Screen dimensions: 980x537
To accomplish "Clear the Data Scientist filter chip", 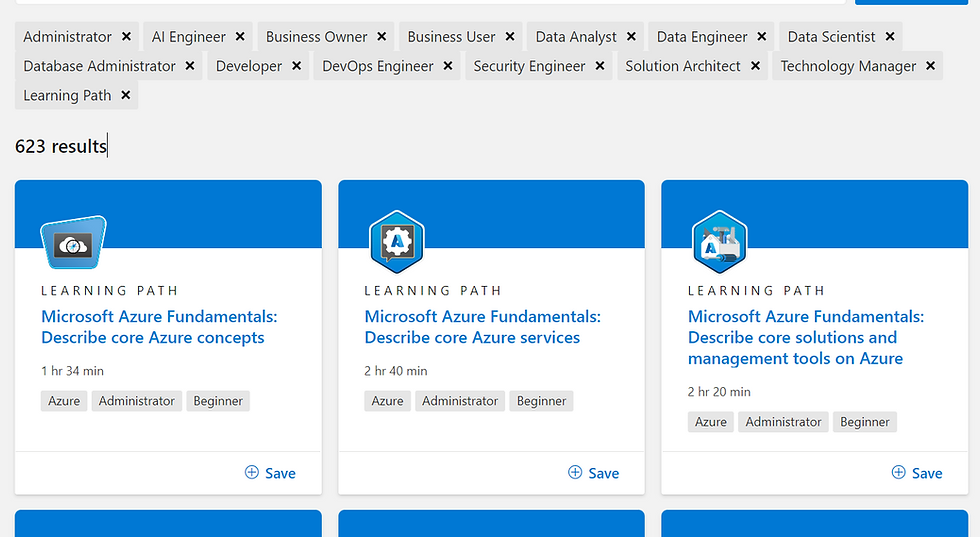I will pos(890,37).
